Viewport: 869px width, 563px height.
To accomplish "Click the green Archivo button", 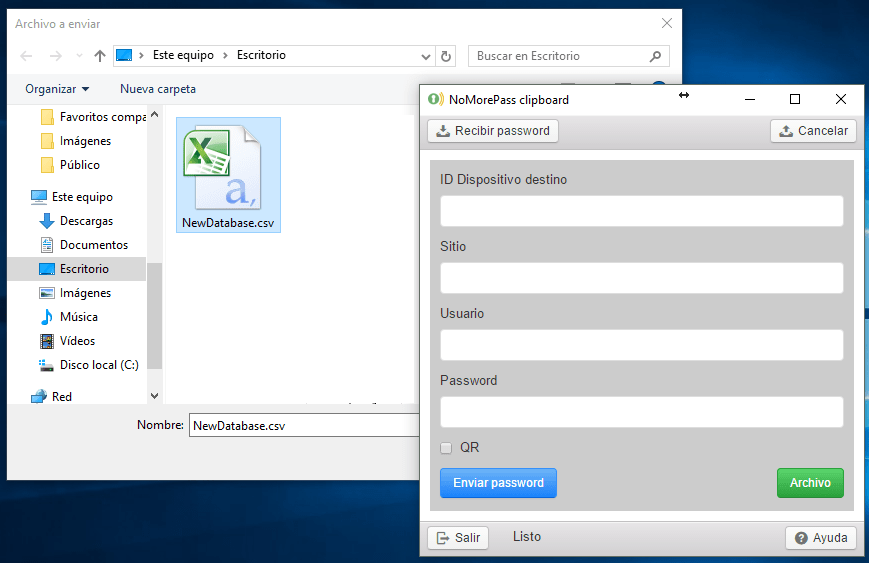I will [x=810, y=483].
